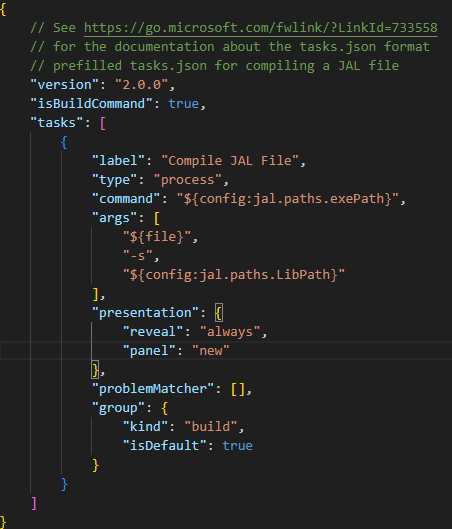Screen dimensions: 452x529
Task: Click the ${config:jal.paths.LibPath} argument
Action: point(234,275)
